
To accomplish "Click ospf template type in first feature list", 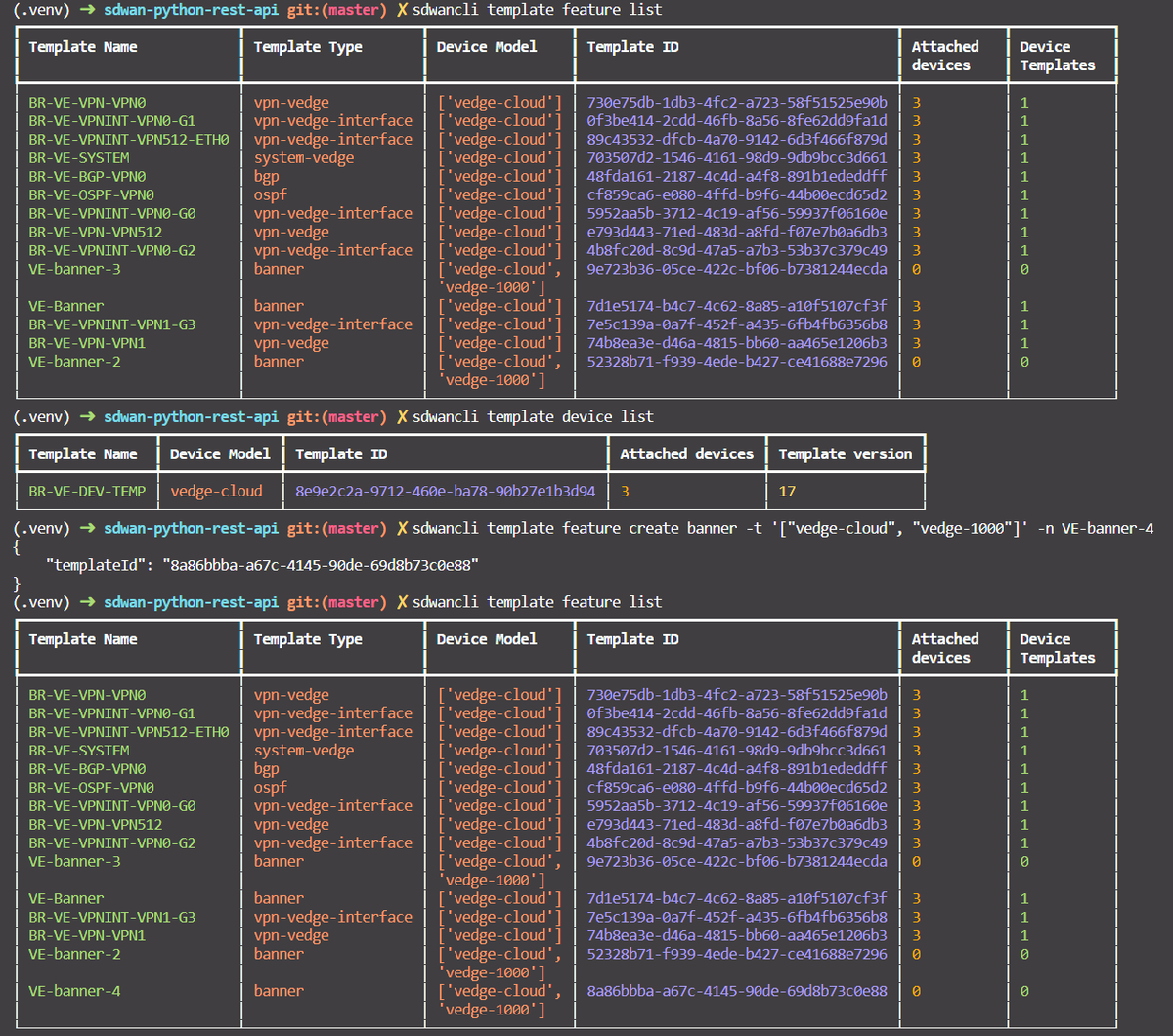I will [271, 194].
